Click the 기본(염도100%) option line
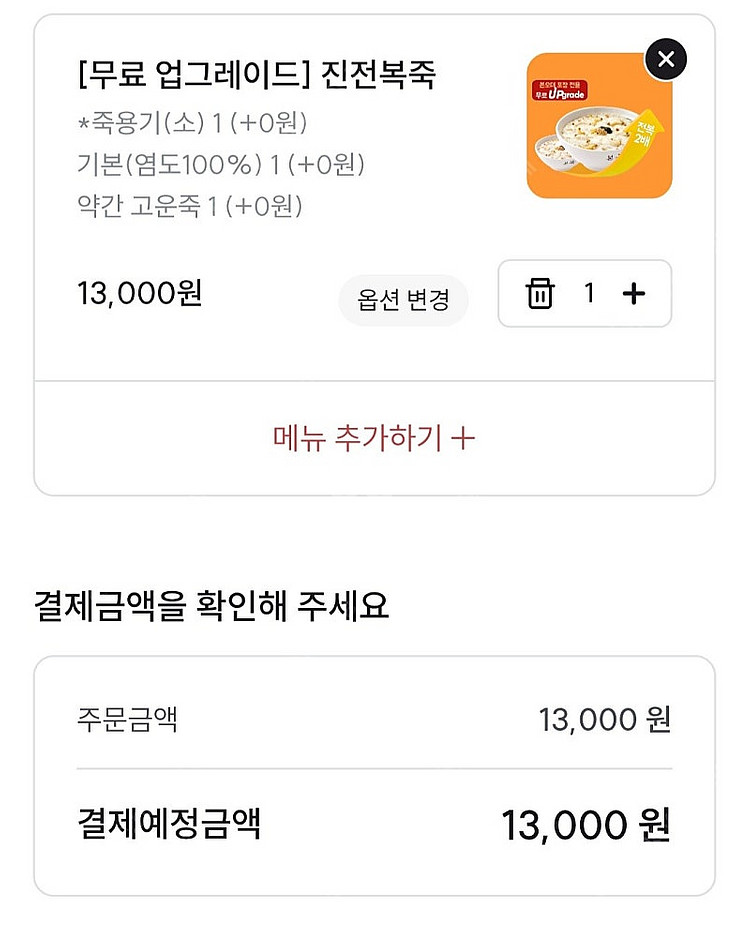This screenshot has width=750, height=946. [220, 165]
